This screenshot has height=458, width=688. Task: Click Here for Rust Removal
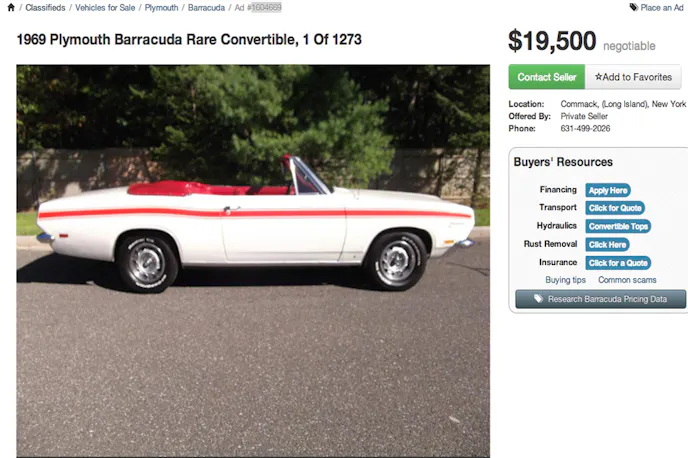click(x=607, y=244)
